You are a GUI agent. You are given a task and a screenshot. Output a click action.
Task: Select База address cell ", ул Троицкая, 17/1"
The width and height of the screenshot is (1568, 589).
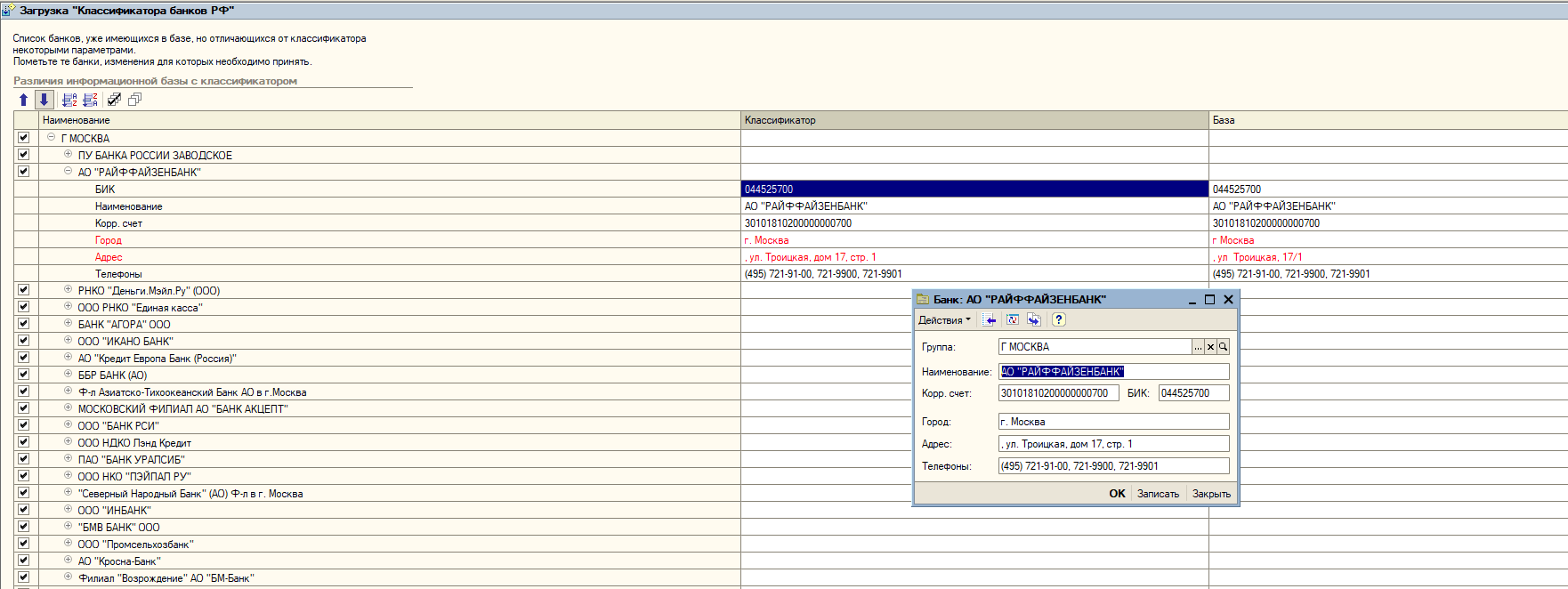tap(1388, 257)
